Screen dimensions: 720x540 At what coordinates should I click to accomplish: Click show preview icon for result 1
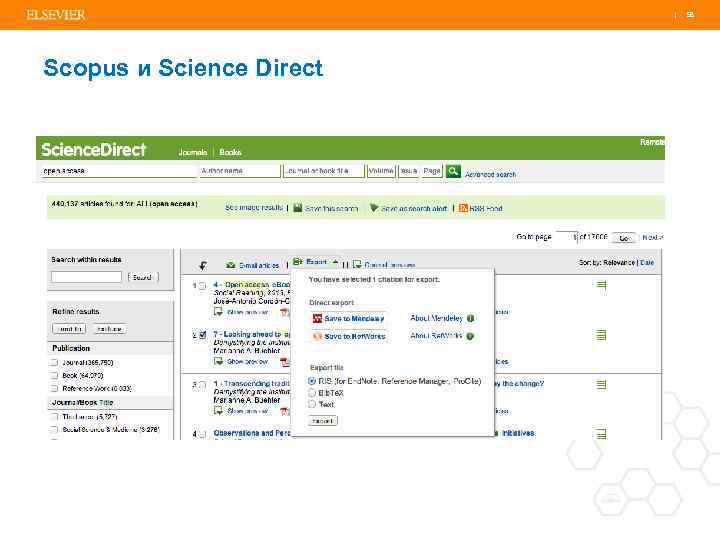pos(218,312)
